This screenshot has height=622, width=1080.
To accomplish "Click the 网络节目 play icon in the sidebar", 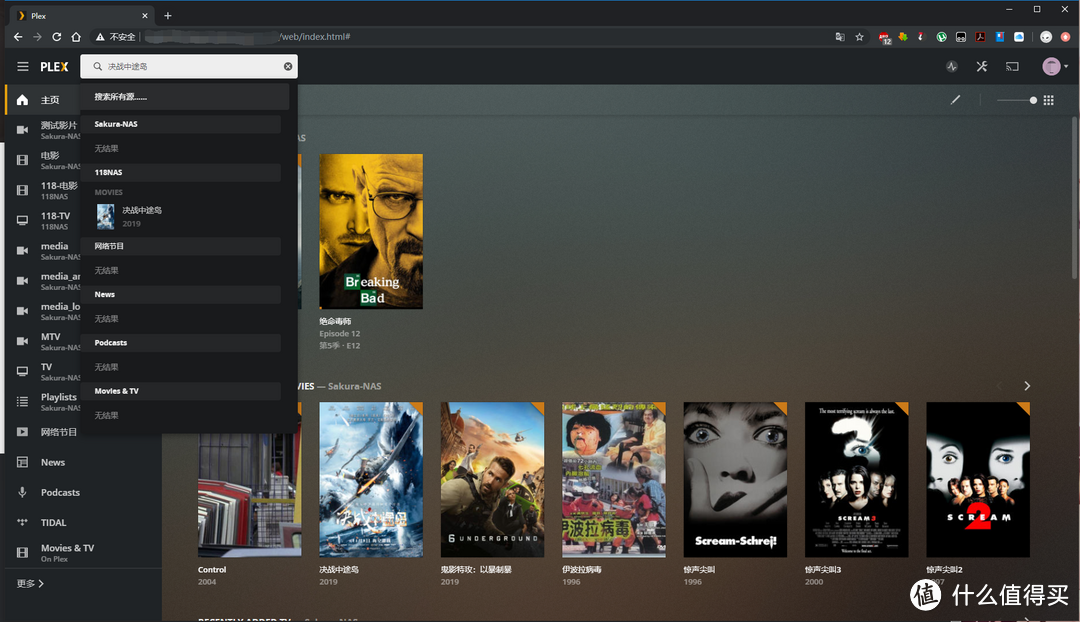I will 22,432.
